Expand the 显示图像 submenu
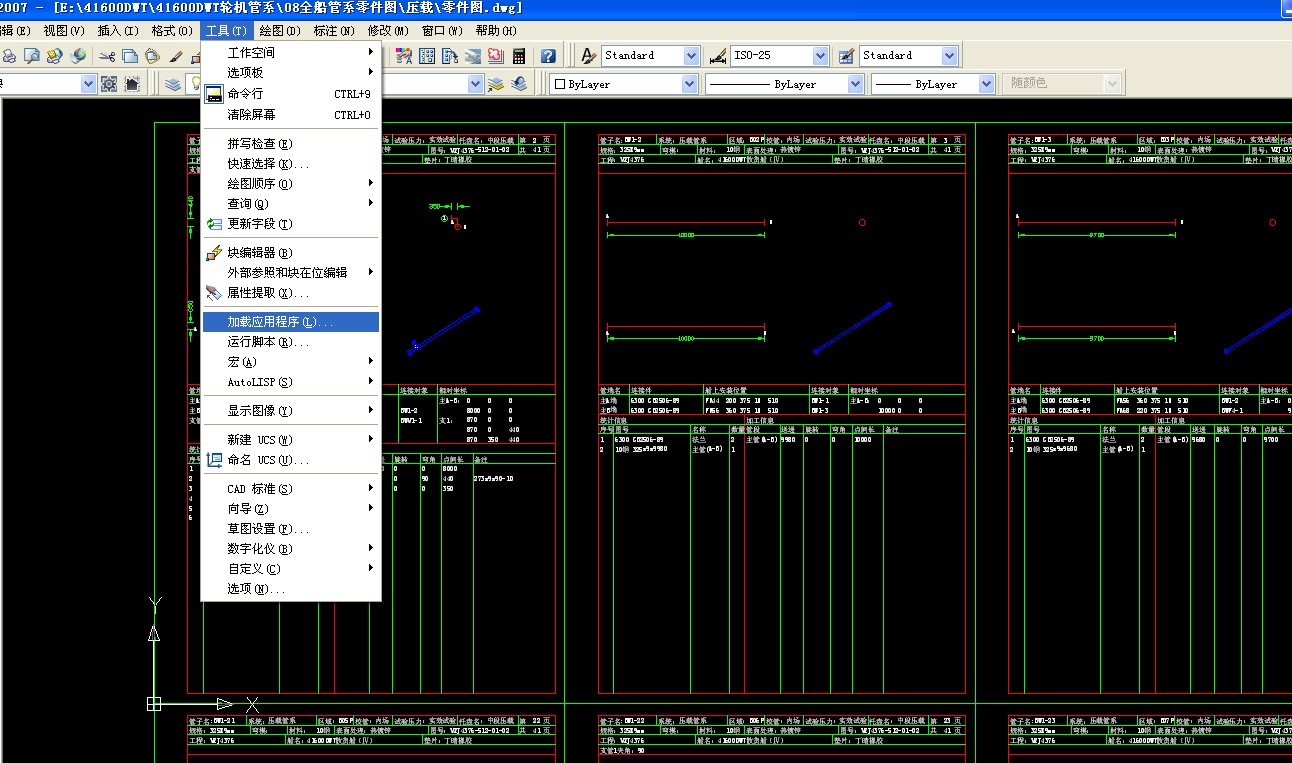This screenshot has height=763, width=1292. [290, 410]
